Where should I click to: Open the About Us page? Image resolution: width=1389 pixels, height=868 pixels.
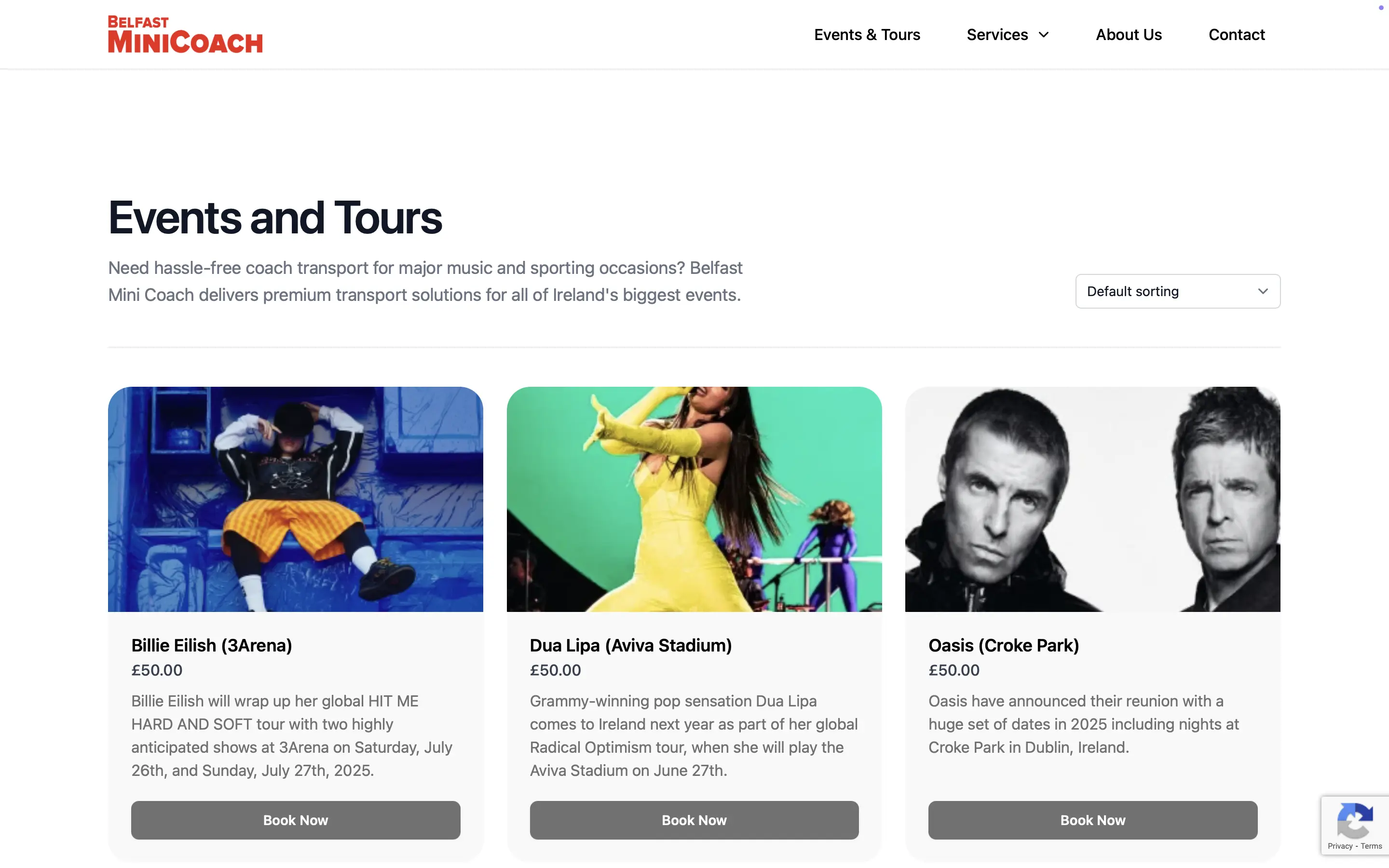(1129, 34)
